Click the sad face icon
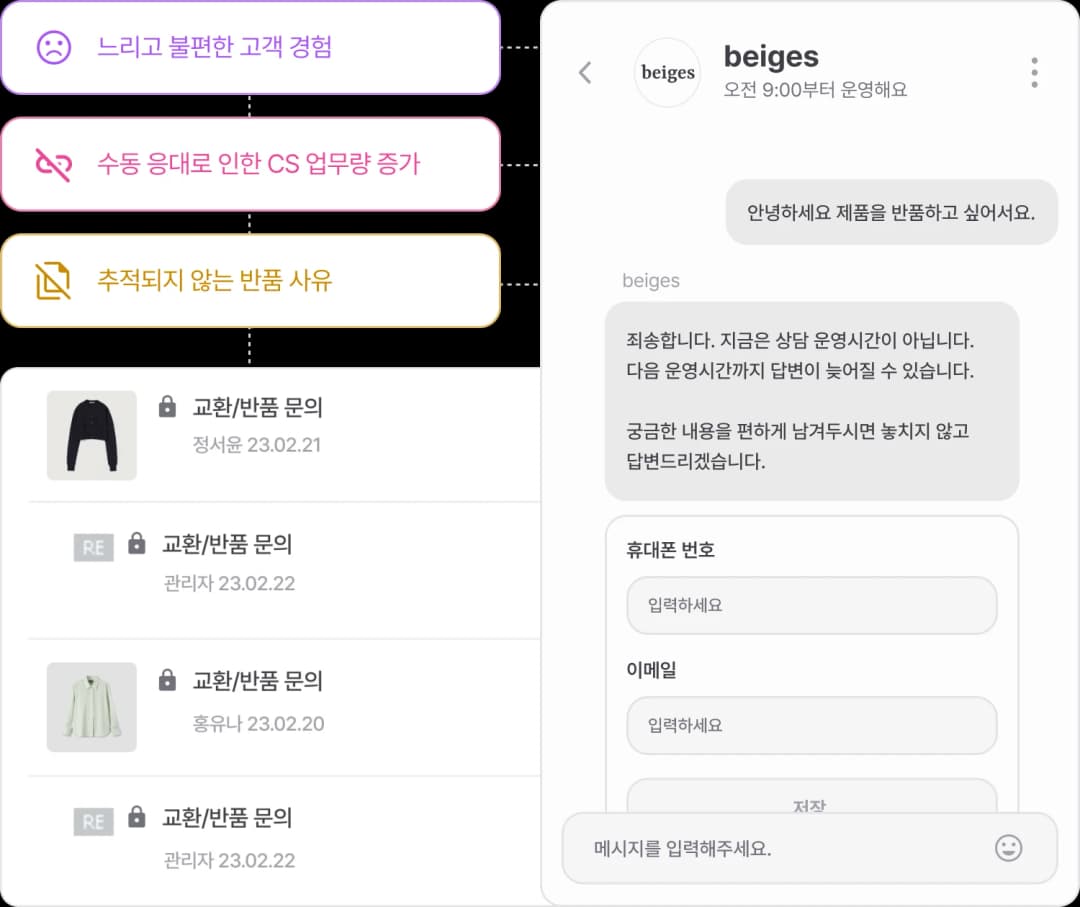 (54, 47)
